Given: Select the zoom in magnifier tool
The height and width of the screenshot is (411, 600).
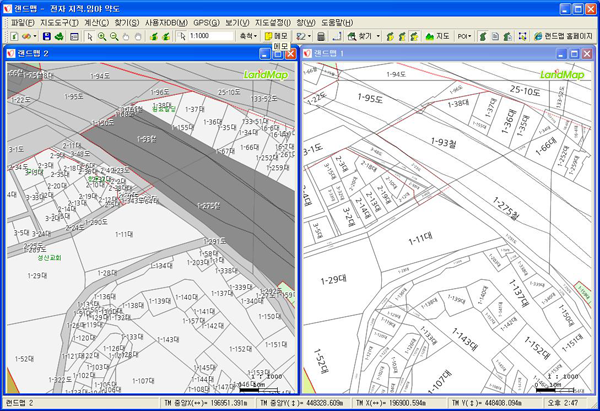Looking at the screenshot, I should coord(102,36).
